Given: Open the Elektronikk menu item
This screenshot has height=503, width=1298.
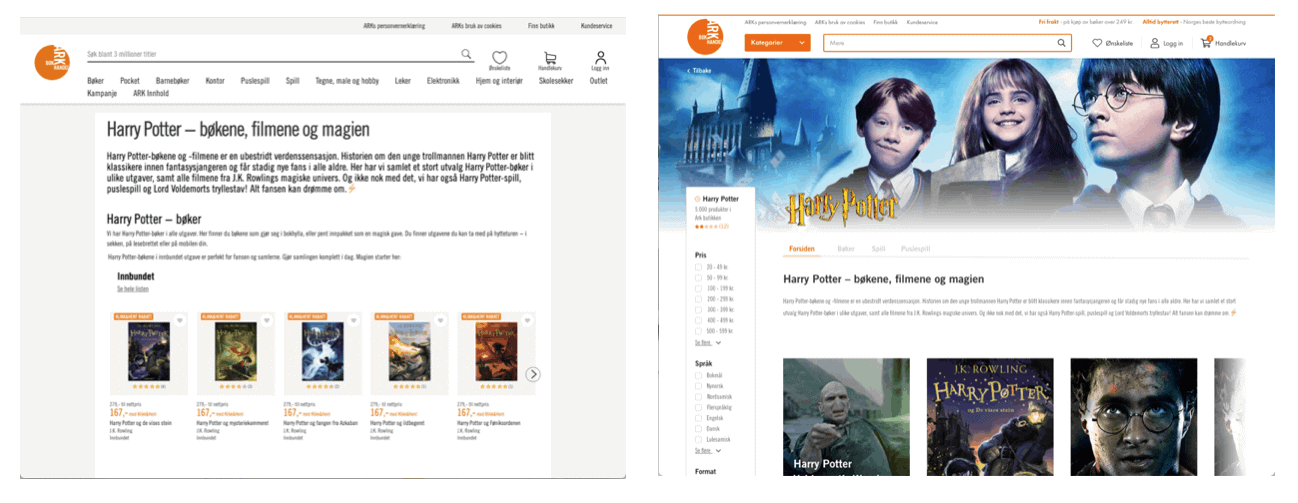Looking at the screenshot, I should click(443, 81).
